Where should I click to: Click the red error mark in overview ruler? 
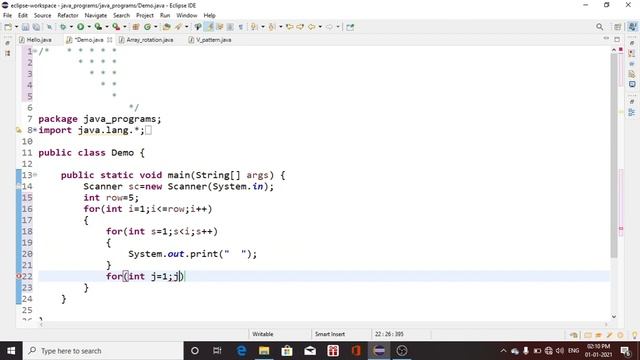[x=621, y=229]
